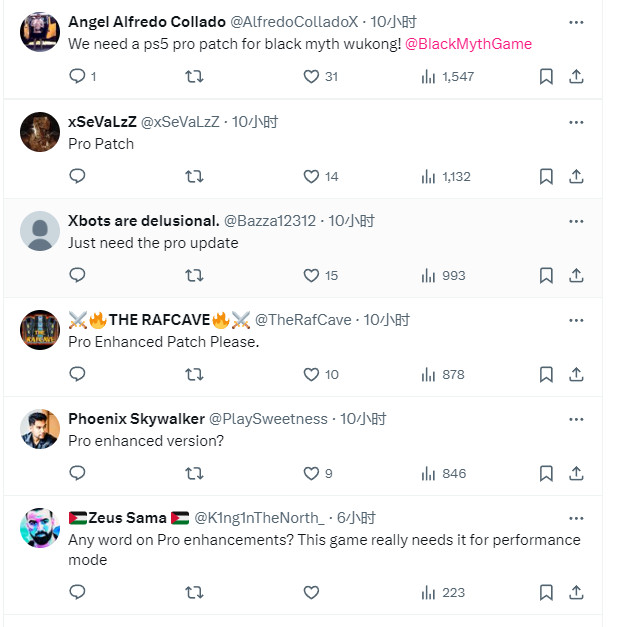Share Angel Alfredo Collado's tweet

tap(576, 76)
